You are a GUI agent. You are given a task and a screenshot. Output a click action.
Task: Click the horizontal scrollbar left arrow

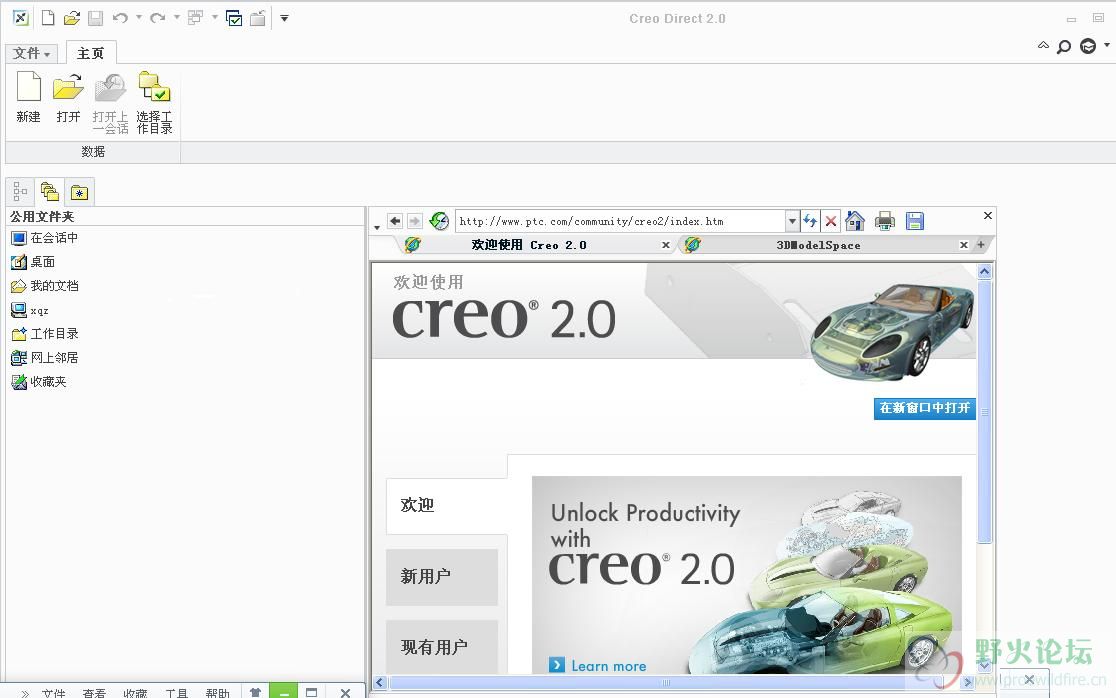click(x=379, y=682)
